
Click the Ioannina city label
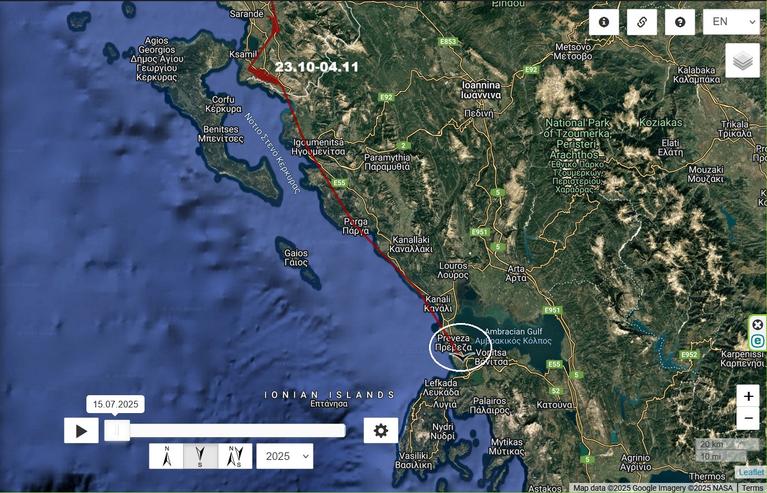(x=481, y=90)
